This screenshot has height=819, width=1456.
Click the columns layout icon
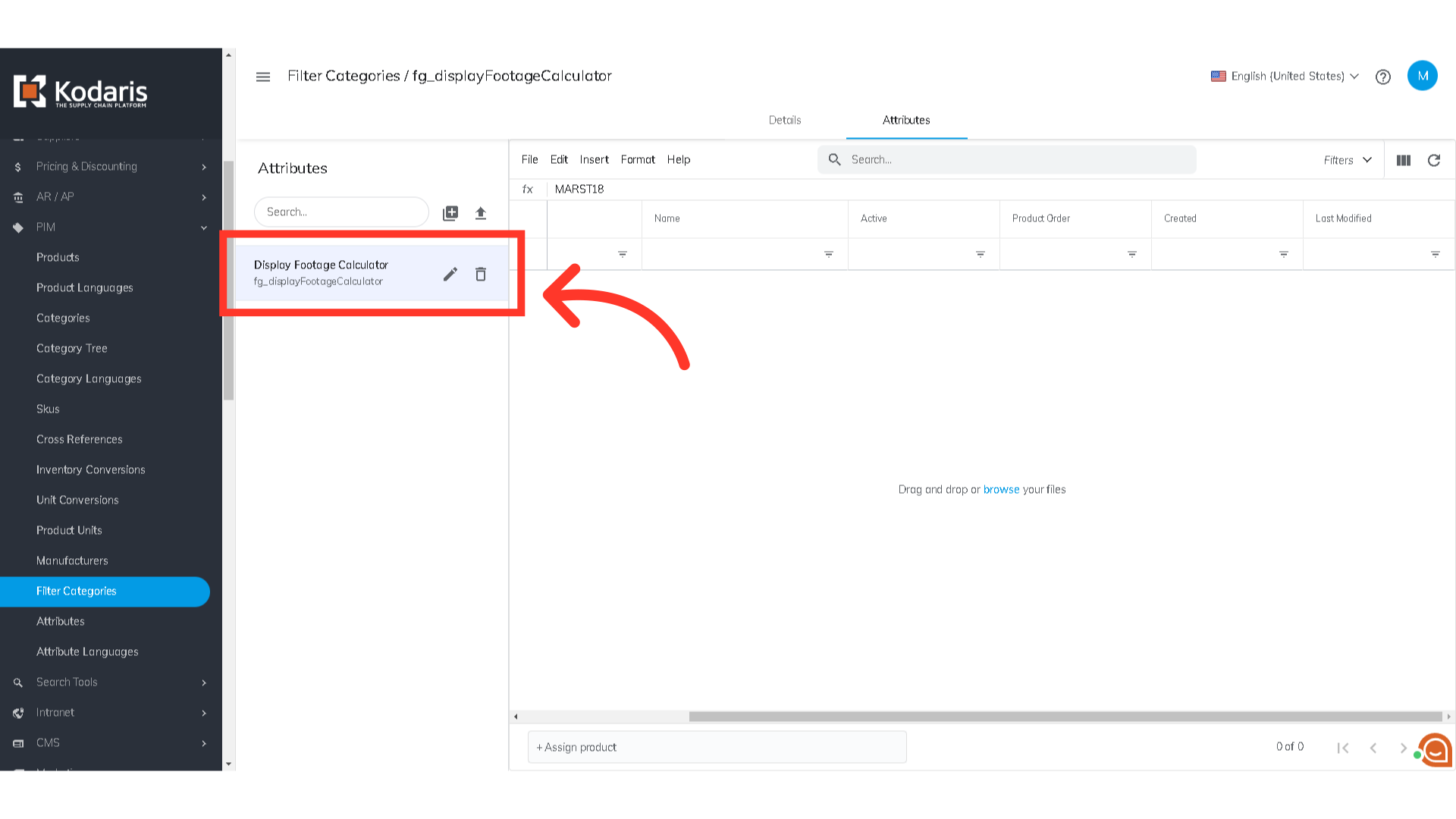click(x=1404, y=160)
